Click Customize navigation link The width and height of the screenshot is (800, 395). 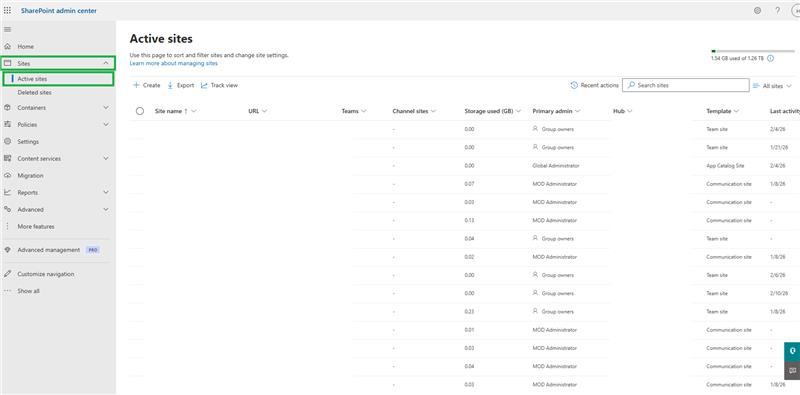coord(45,274)
